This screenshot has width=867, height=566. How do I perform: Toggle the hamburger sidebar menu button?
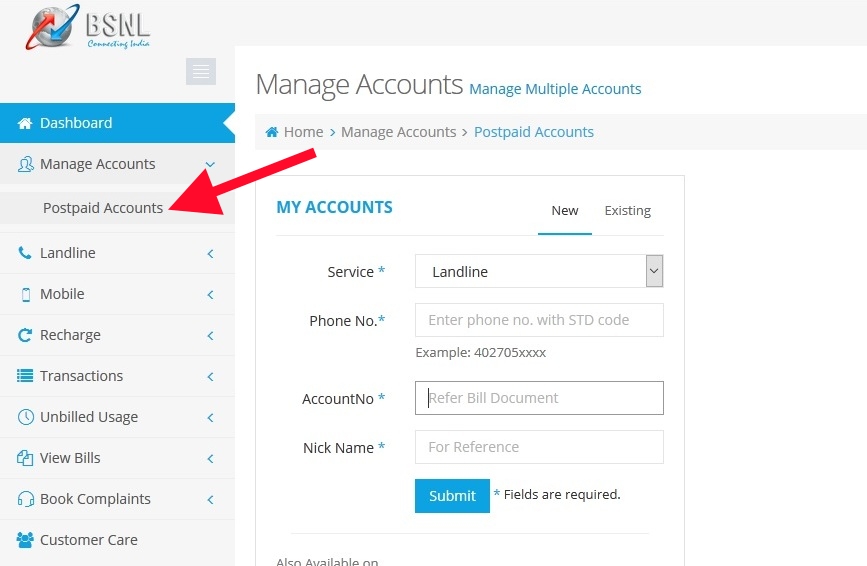[x=201, y=71]
